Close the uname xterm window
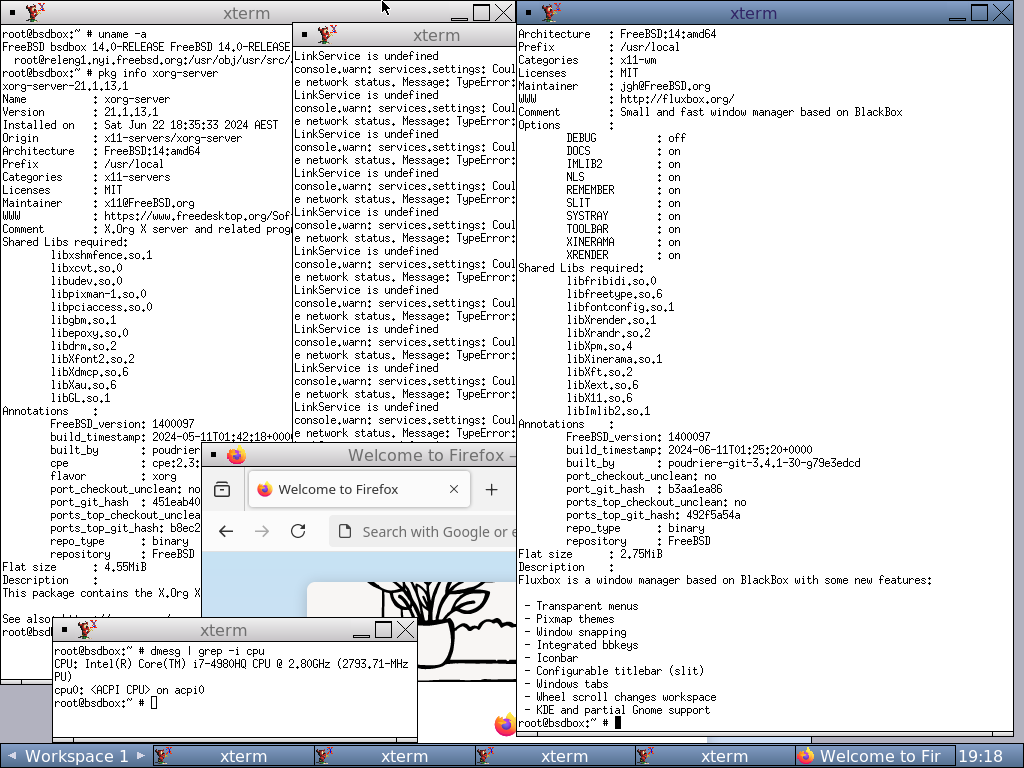Viewport: 1024px width, 768px height. pyautogui.click(x=504, y=12)
